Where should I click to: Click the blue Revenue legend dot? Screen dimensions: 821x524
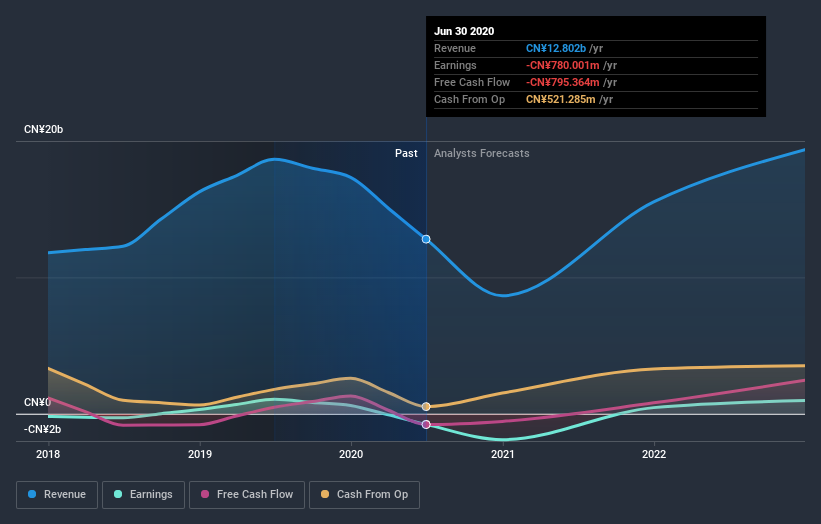(x=32, y=494)
